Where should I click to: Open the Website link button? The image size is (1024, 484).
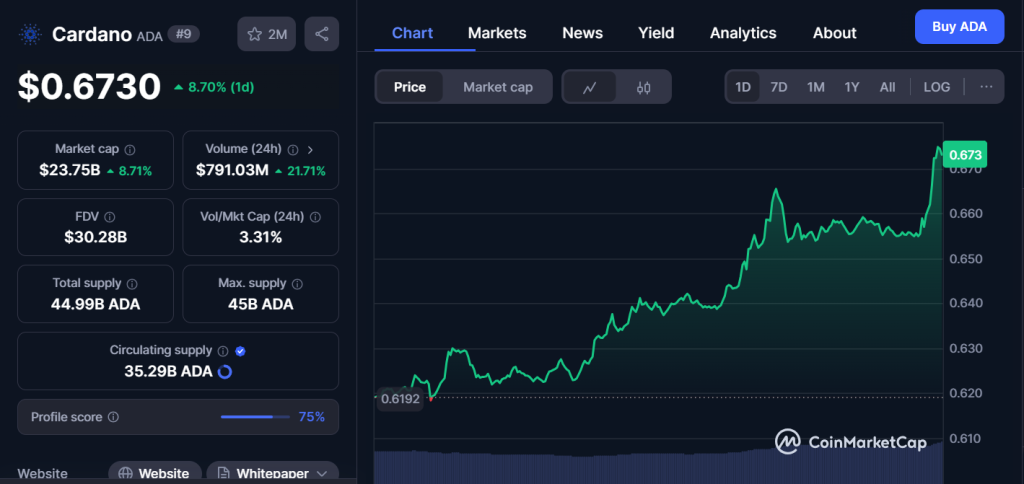pyautogui.click(x=155, y=473)
